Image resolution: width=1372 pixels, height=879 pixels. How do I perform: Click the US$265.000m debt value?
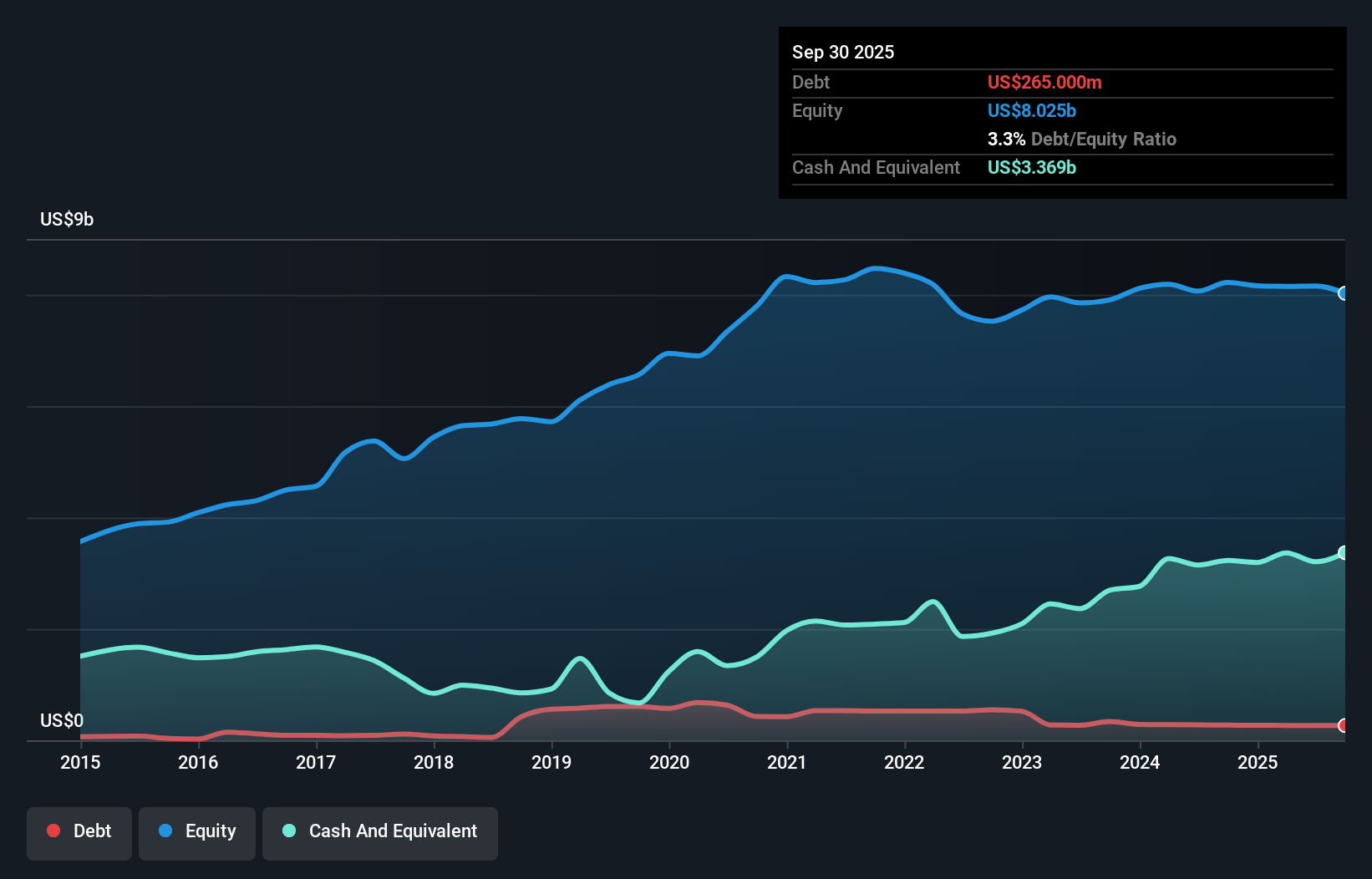coord(1044,82)
